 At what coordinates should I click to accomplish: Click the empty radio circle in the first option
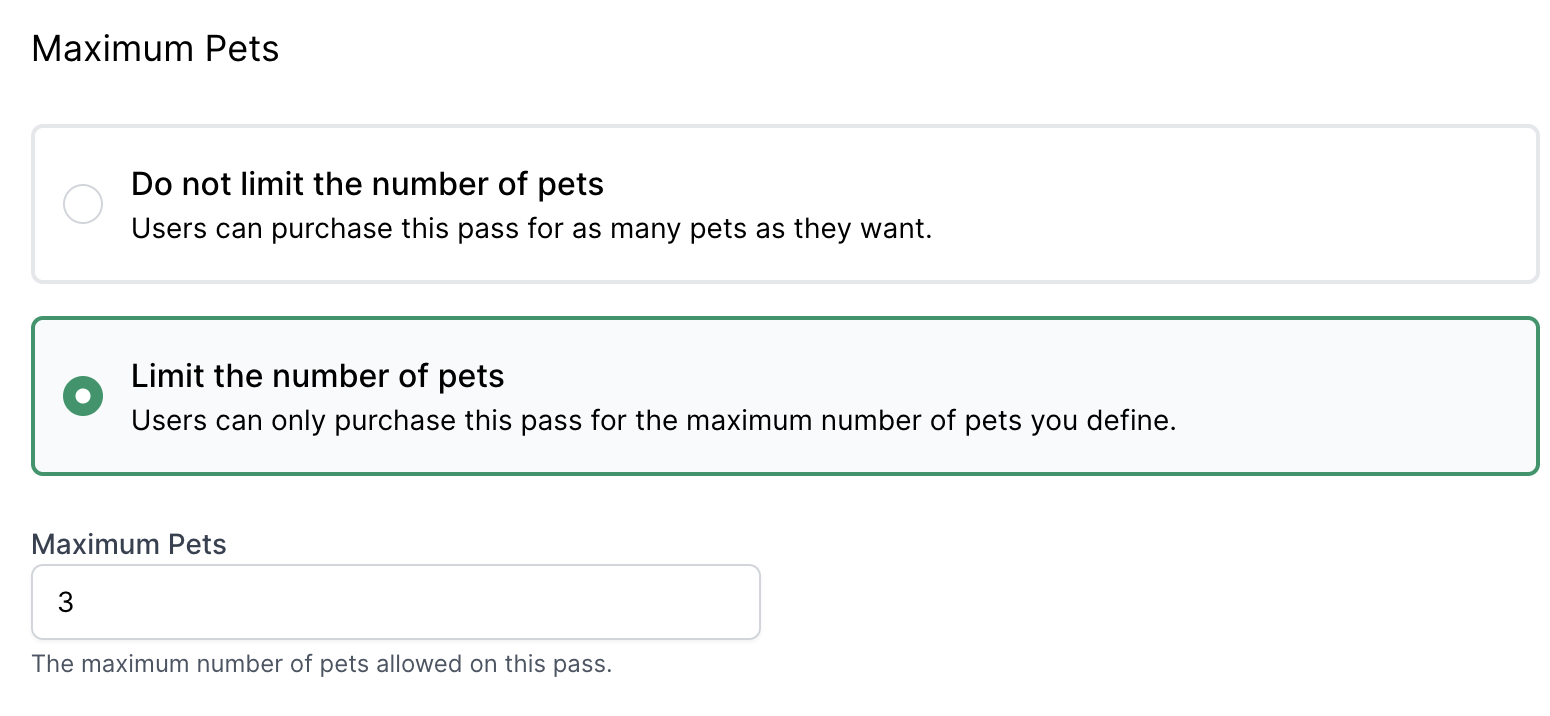coord(83,204)
